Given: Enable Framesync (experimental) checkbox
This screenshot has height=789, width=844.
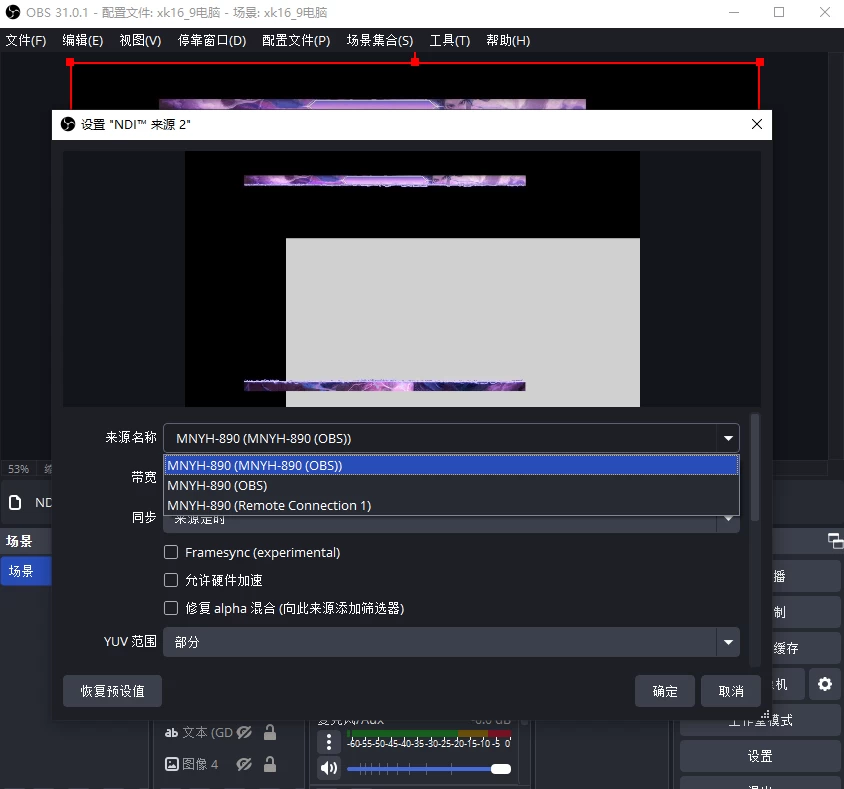Looking at the screenshot, I should (171, 552).
